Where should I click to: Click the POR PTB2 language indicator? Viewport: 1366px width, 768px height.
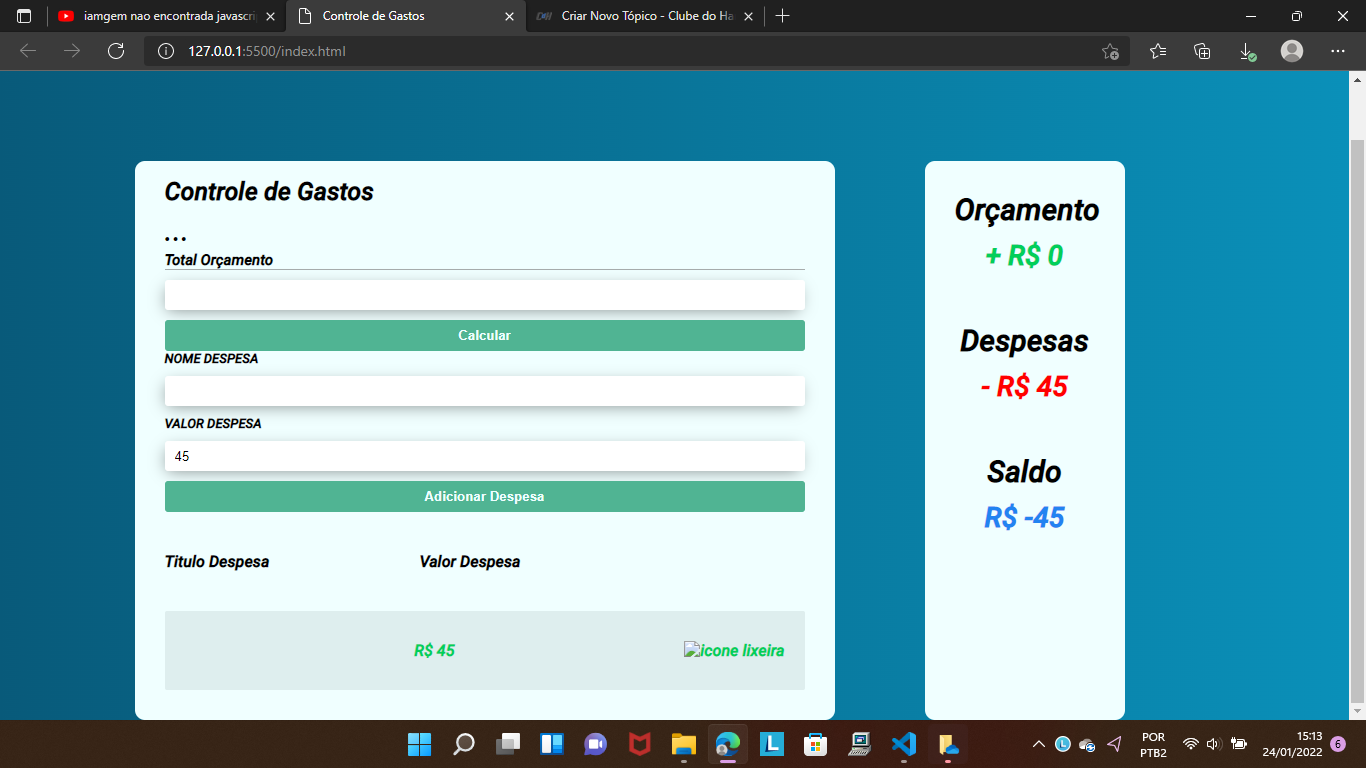1153,744
